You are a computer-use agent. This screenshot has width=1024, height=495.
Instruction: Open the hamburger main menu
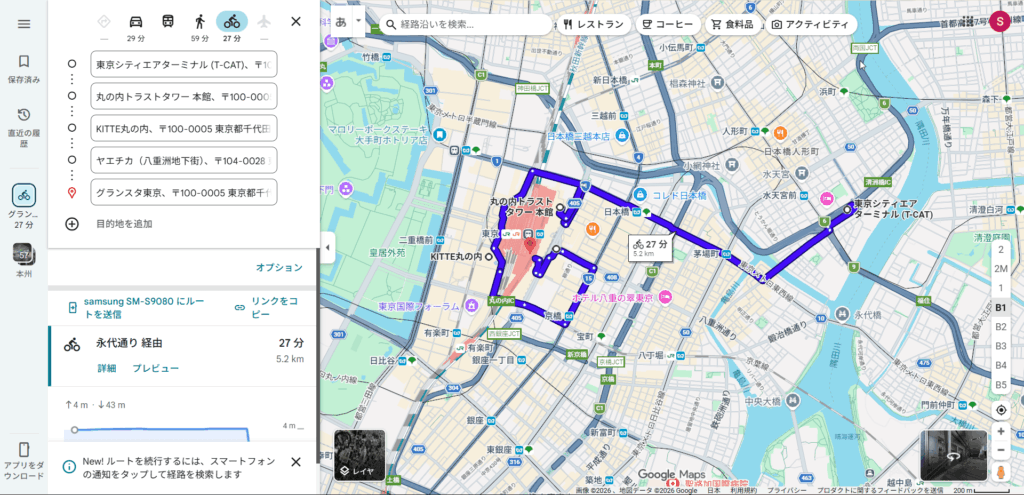pyautogui.click(x=24, y=24)
